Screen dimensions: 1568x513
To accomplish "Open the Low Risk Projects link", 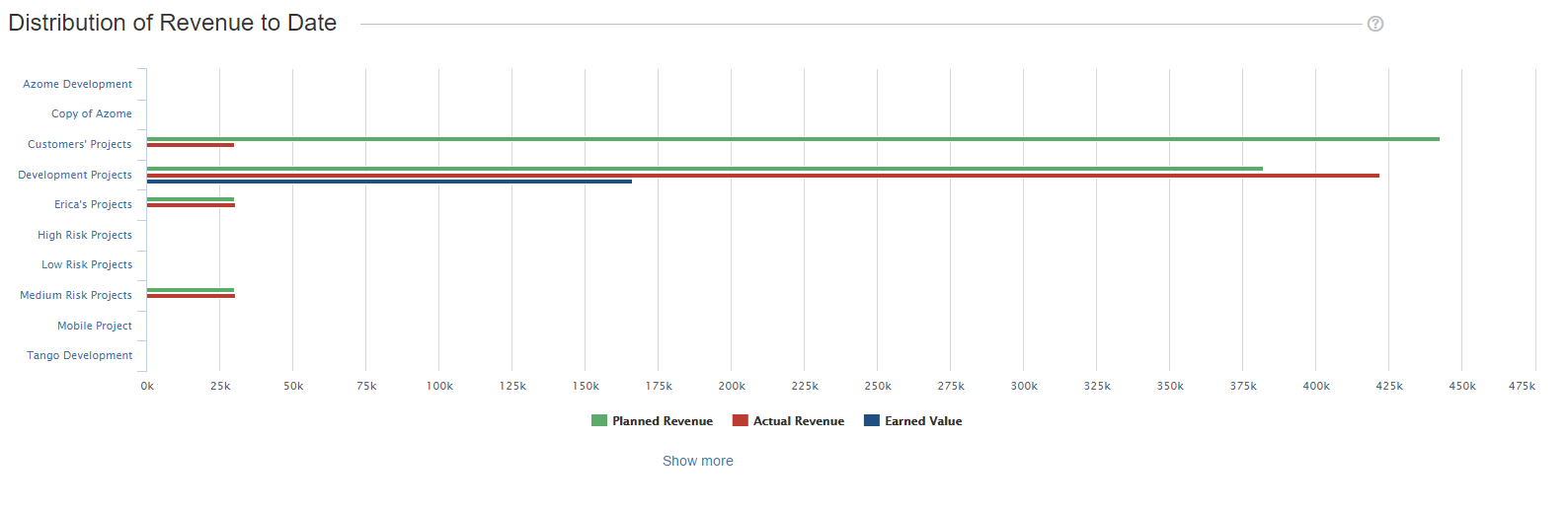I will point(86,265).
